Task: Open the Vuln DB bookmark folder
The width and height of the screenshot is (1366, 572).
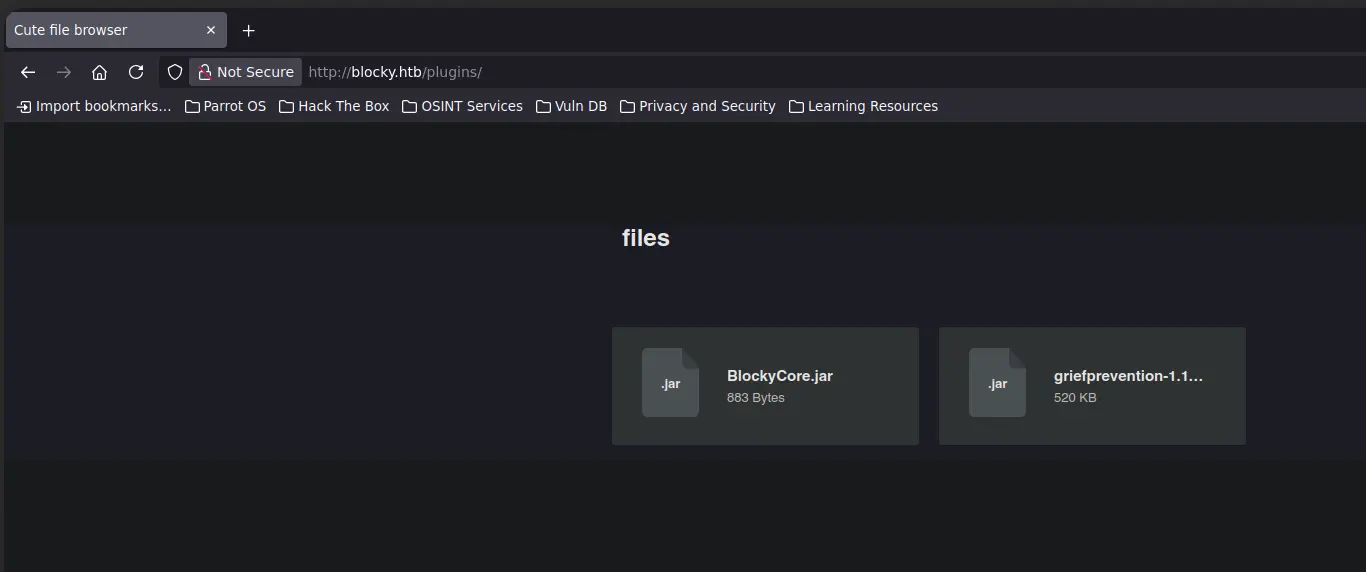Action: pos(571,106)
